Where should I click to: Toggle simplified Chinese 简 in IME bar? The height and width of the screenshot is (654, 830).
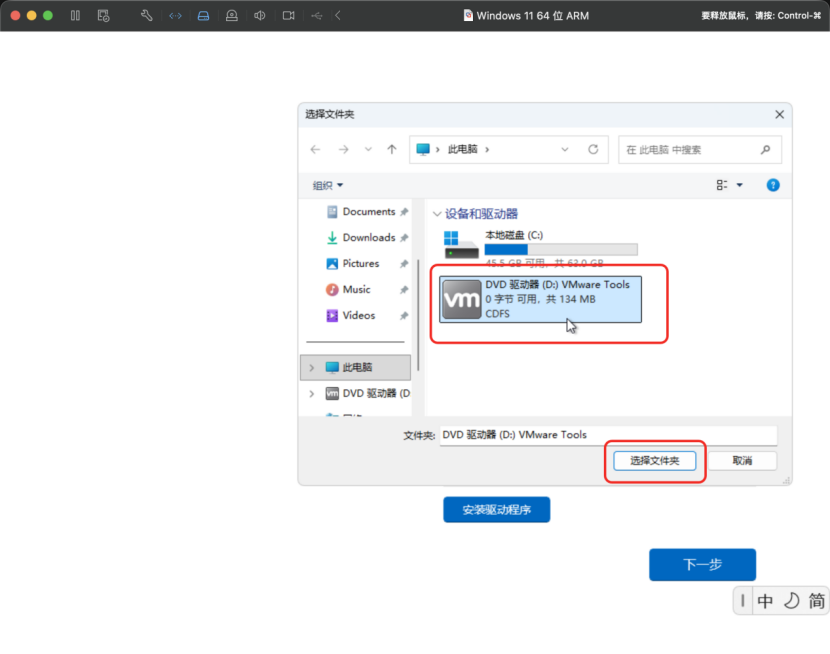pyautogui.click(x=817, y=601)
